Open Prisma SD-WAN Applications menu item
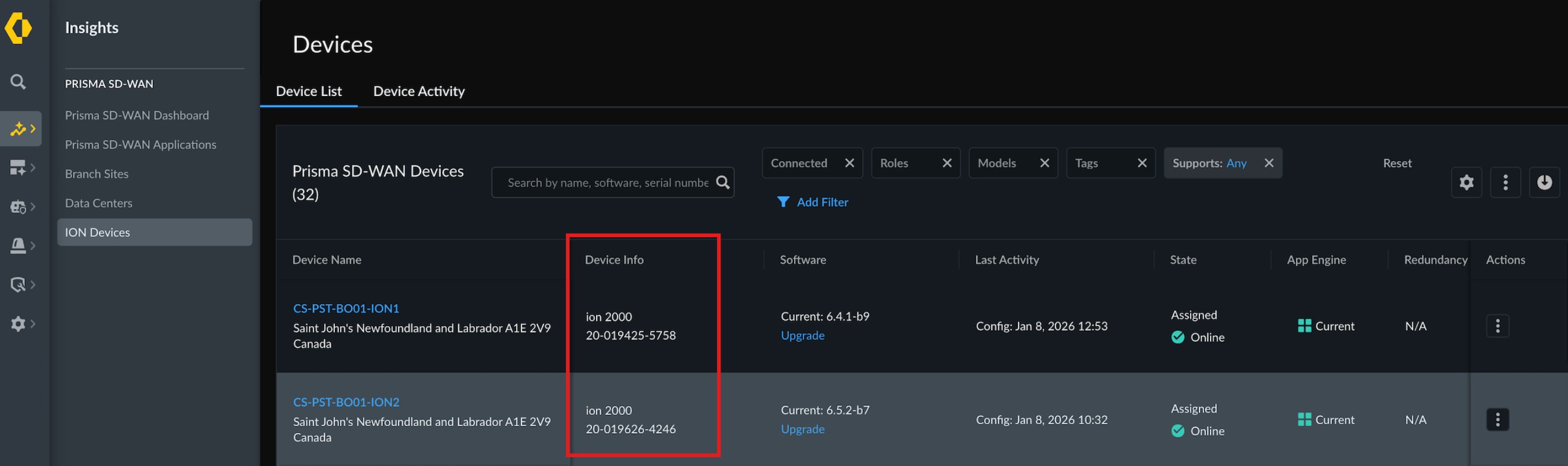This screenshot has width=1568, height=466. point(140,145)
